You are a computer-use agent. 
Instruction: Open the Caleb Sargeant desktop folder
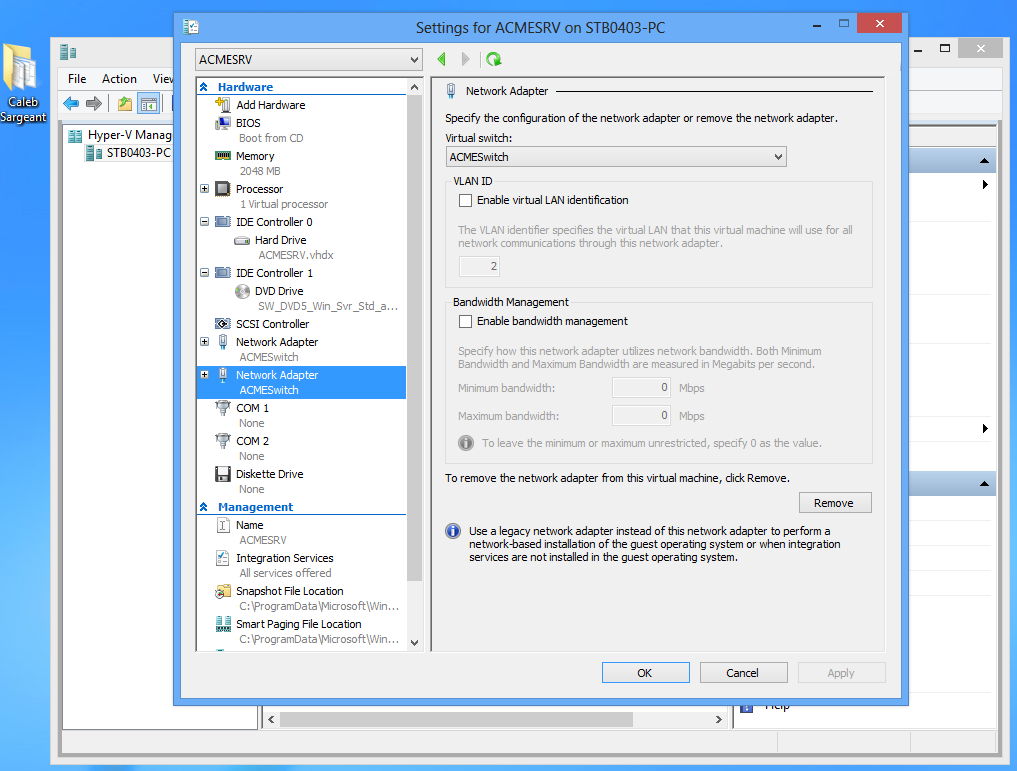[23, 83]
